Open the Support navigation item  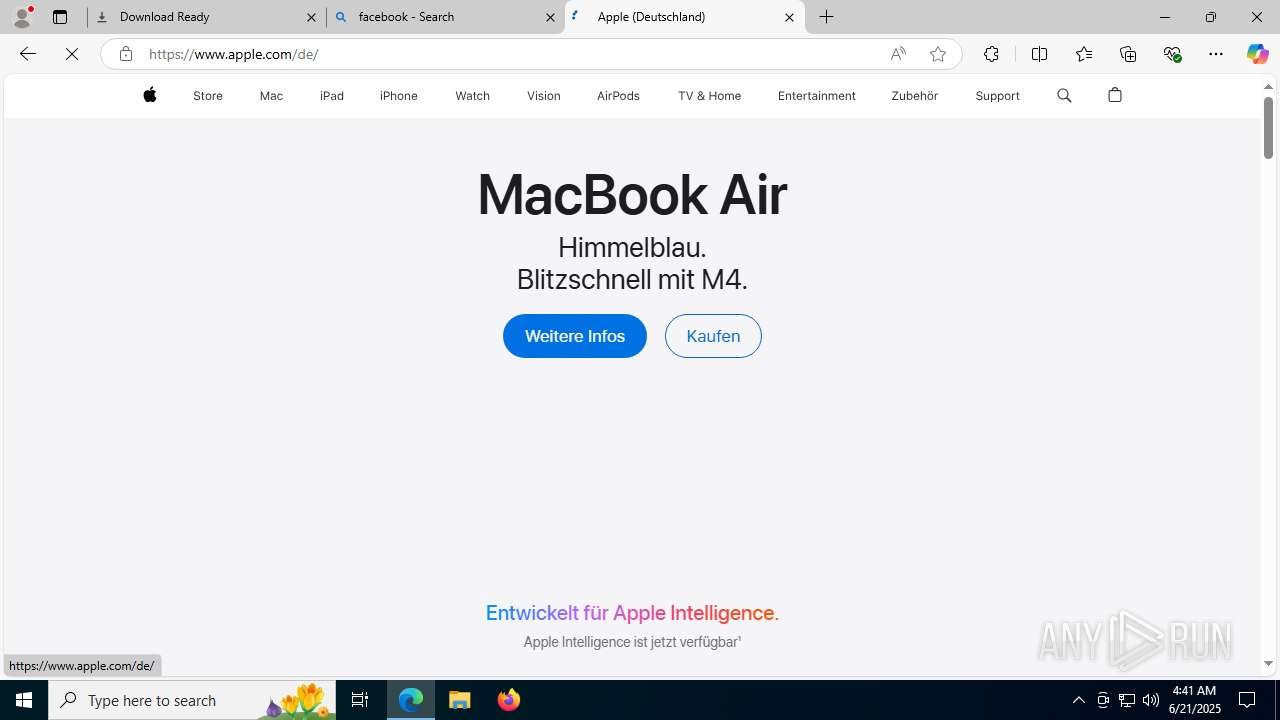click(997, 96)
